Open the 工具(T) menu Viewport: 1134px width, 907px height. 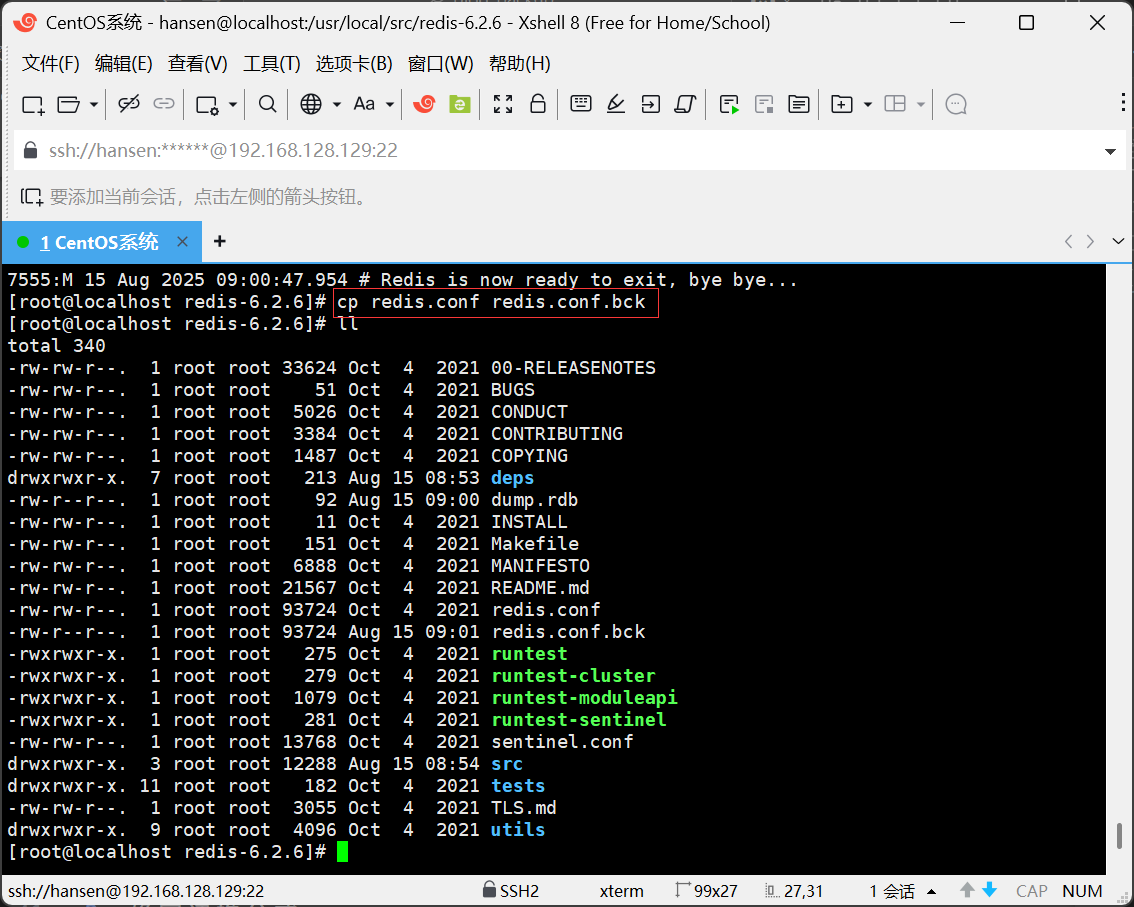[271, 63]
